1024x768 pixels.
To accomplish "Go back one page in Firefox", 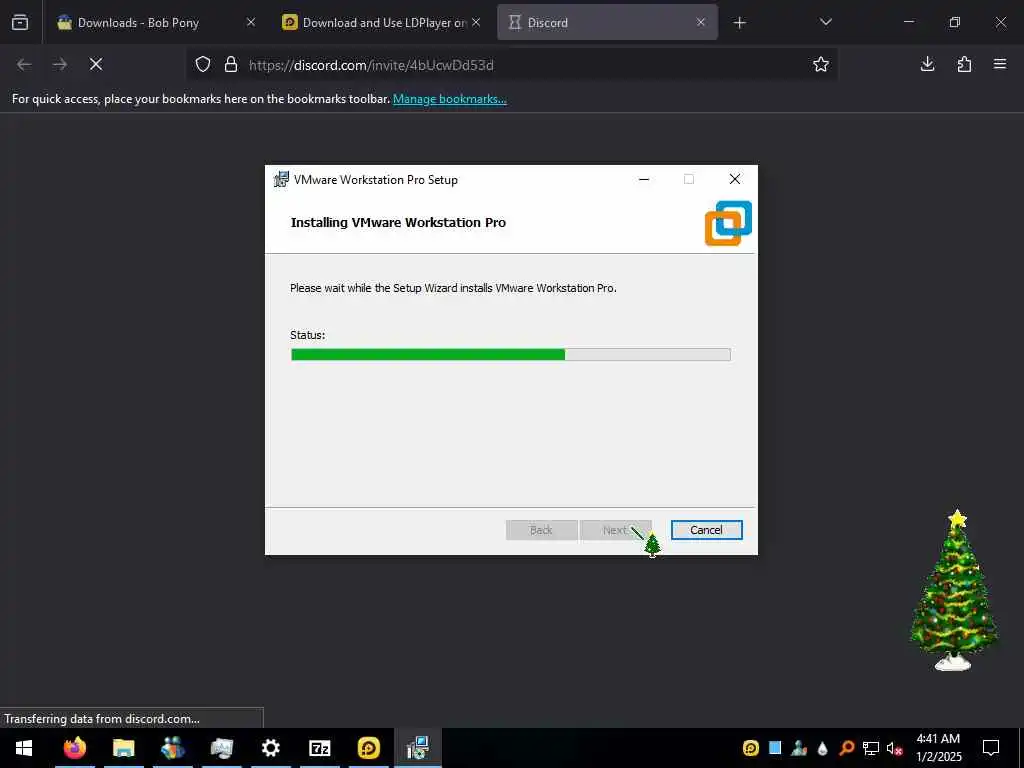I will [24, 64].
